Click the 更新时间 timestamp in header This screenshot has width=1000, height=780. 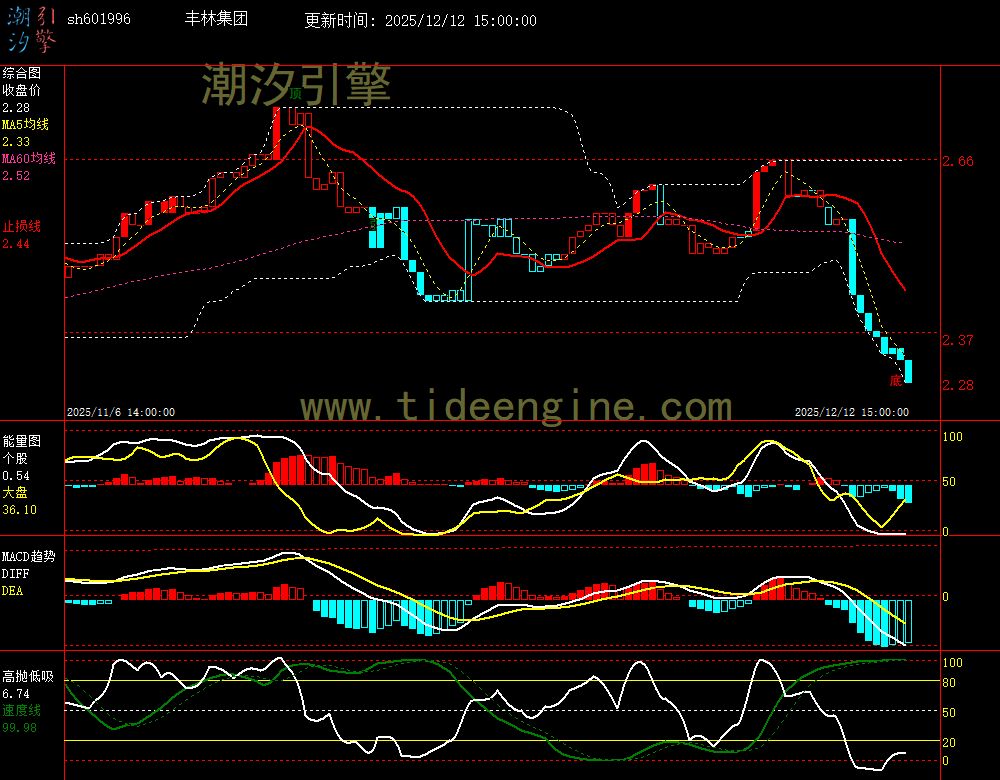pos(420,20)
